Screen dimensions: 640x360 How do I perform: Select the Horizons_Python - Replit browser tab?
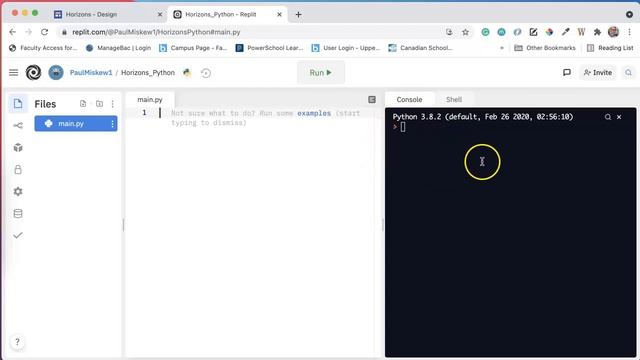point(227,14)
